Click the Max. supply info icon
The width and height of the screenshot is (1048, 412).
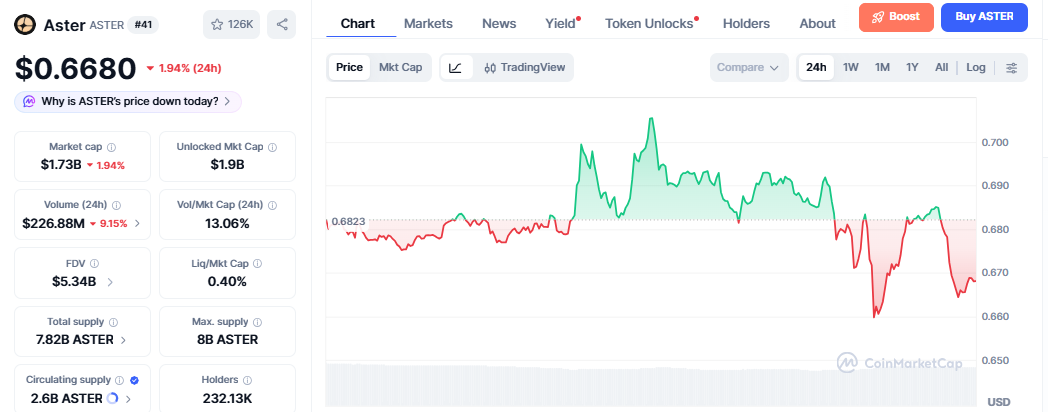[x=258, y=322]
